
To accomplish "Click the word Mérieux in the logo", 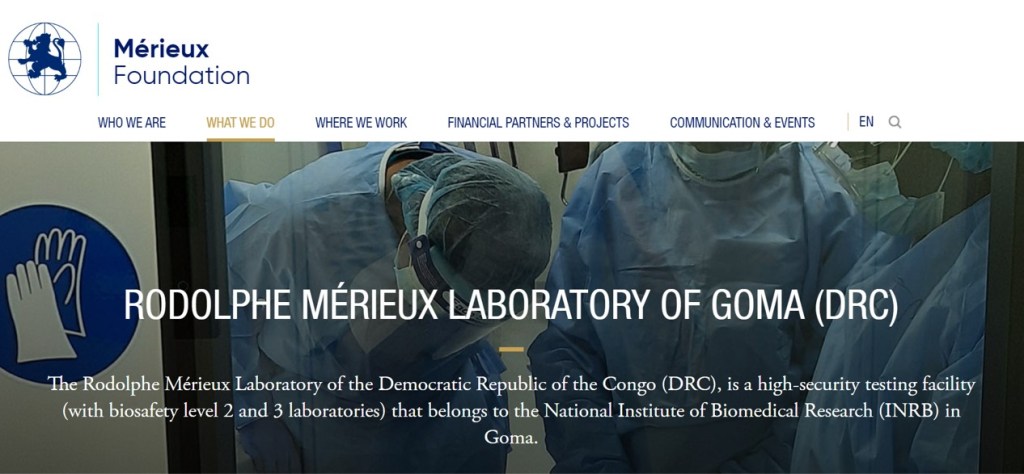I will click(x=161, y=47).
